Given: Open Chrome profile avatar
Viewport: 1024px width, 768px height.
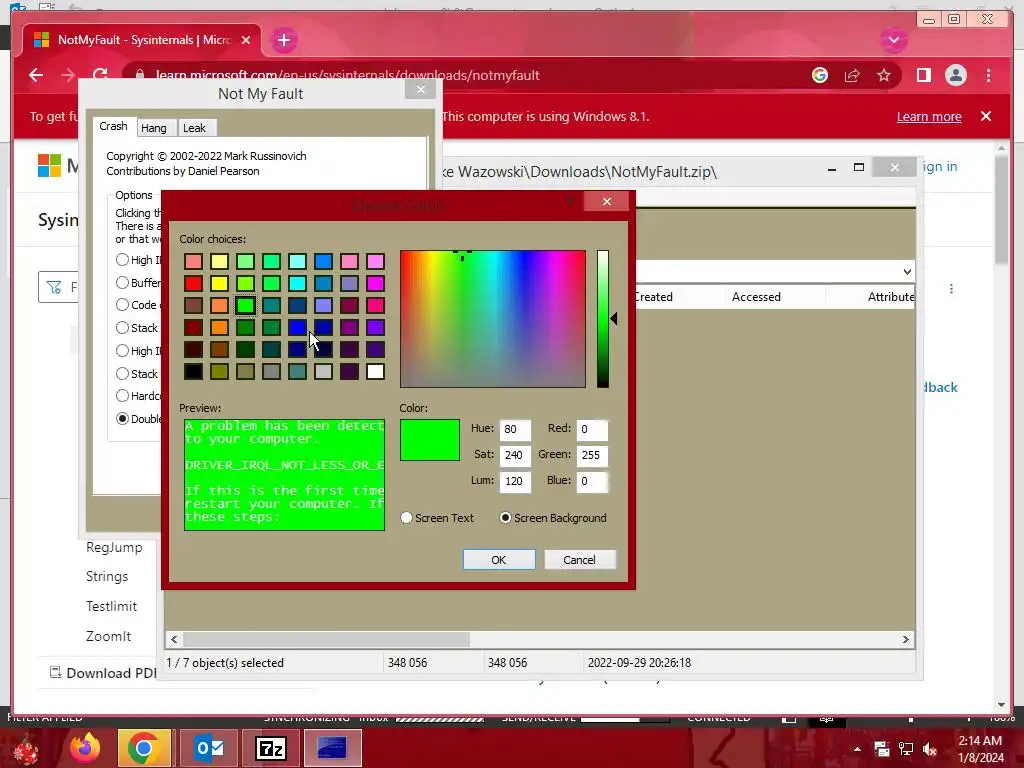Looking at the screenshot, I should [x=955, y=75].
